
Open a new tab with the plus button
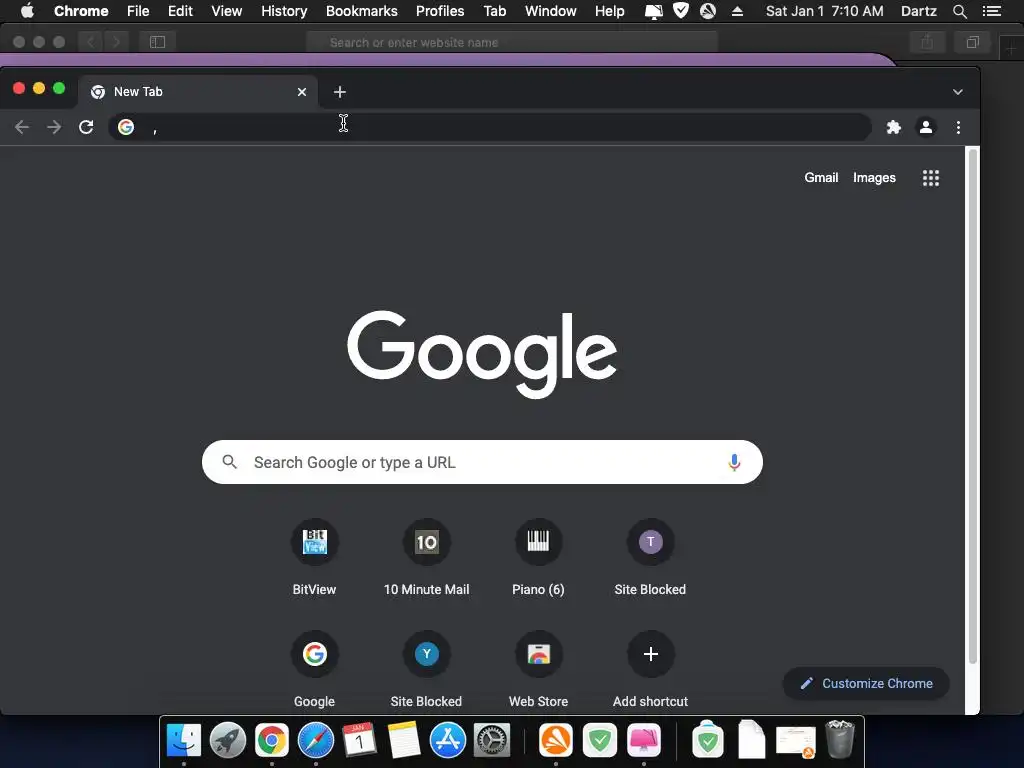tap(340, 92)
